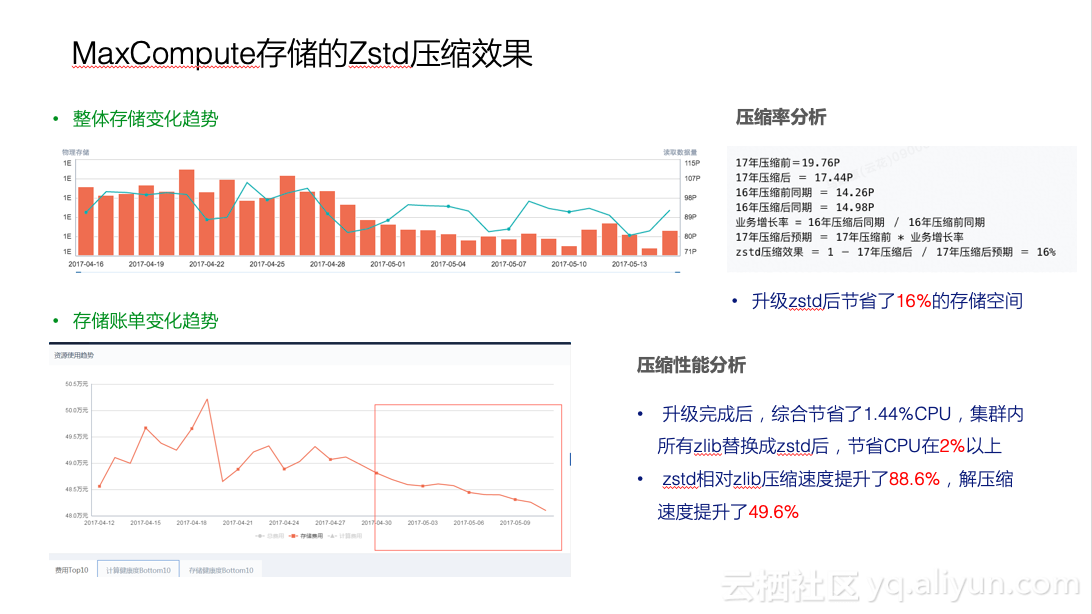The height and width of the screenshot is (614, 1092).
Task: Click the bullet 升级zstd后节省了16%的存储空间
Action: 887,301
